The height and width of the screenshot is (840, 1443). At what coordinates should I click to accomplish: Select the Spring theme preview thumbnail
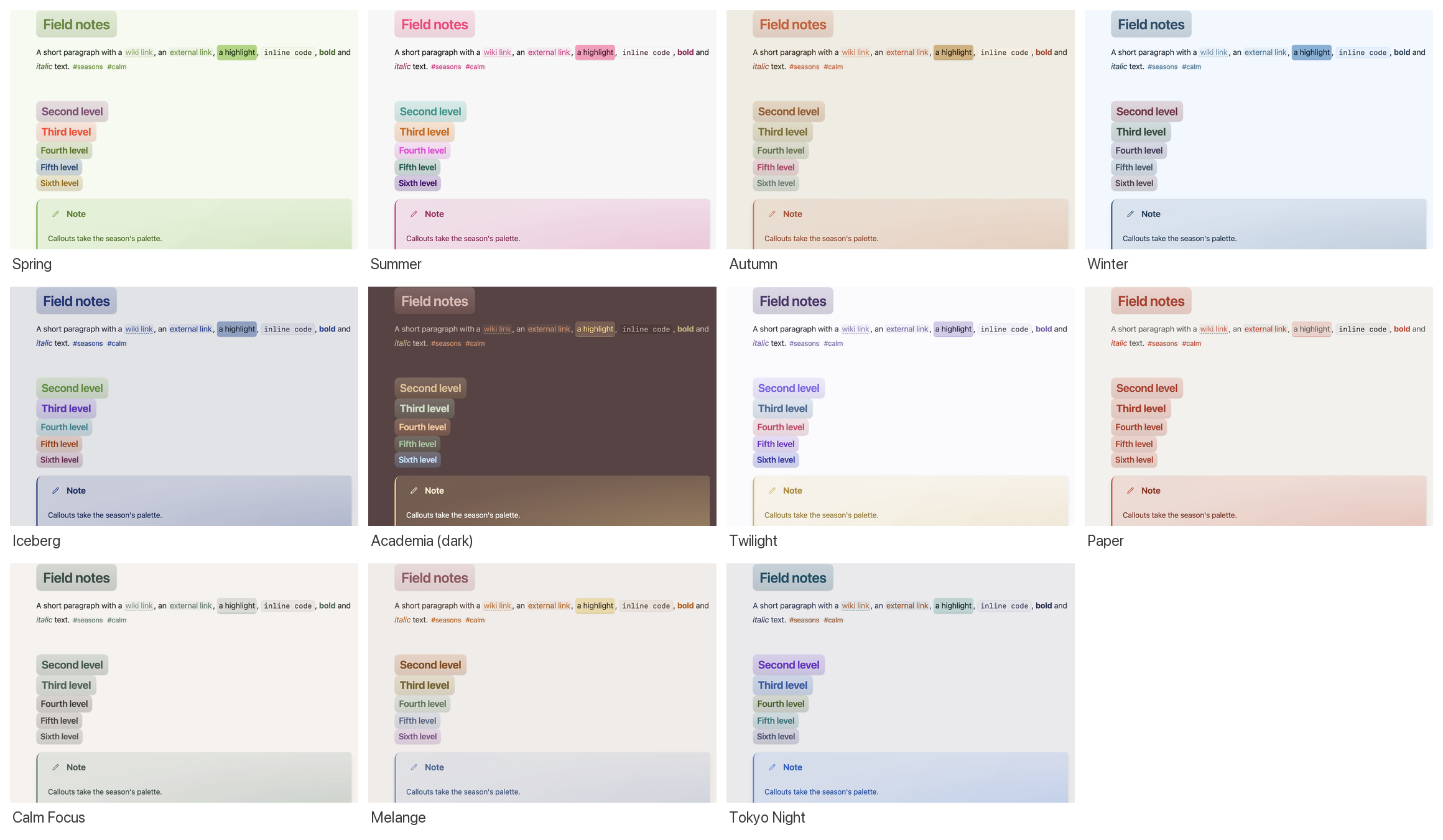(x=184, y=129)
